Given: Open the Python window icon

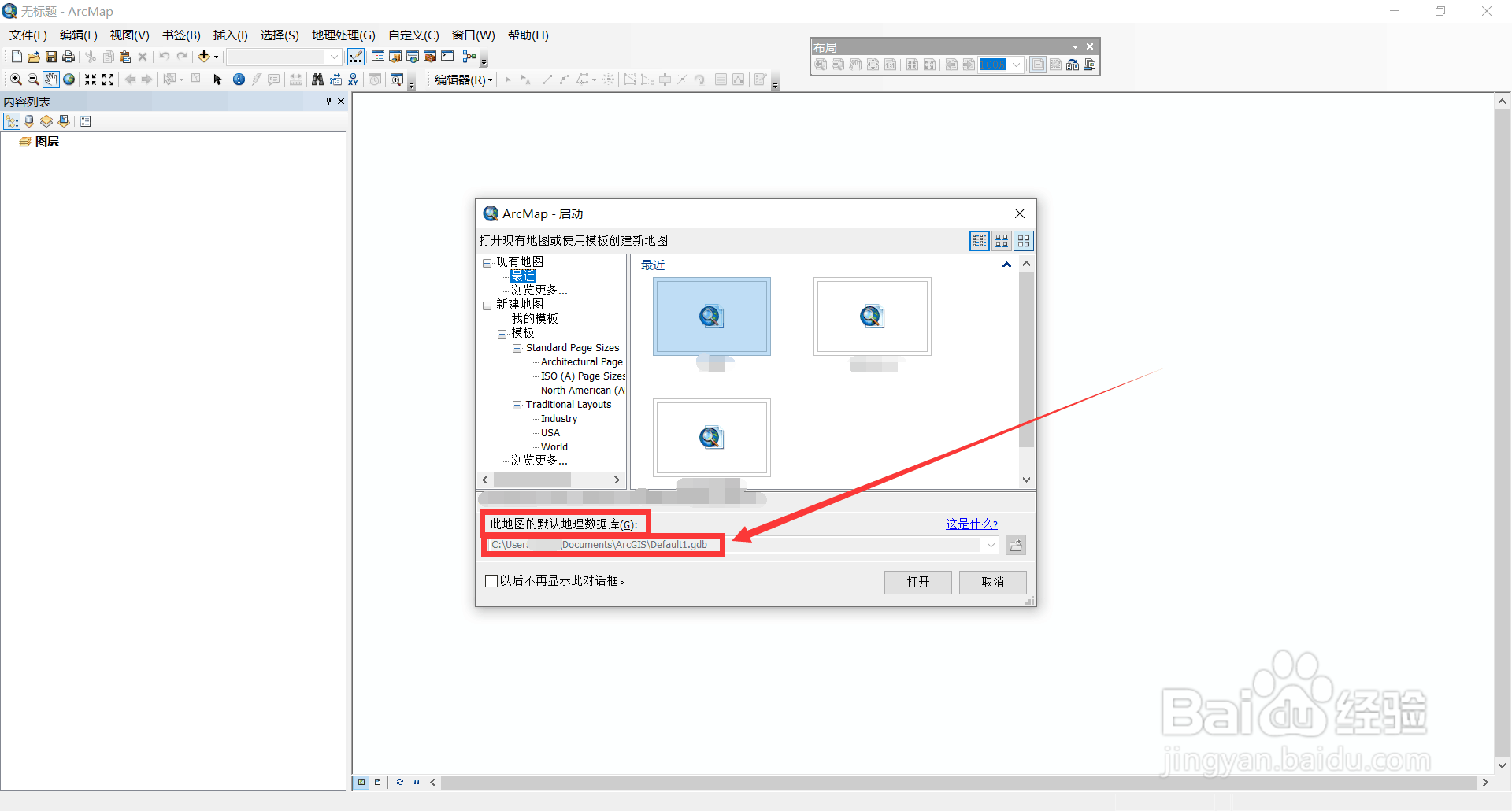Looking at the screenshot, I should click(447, 57).
